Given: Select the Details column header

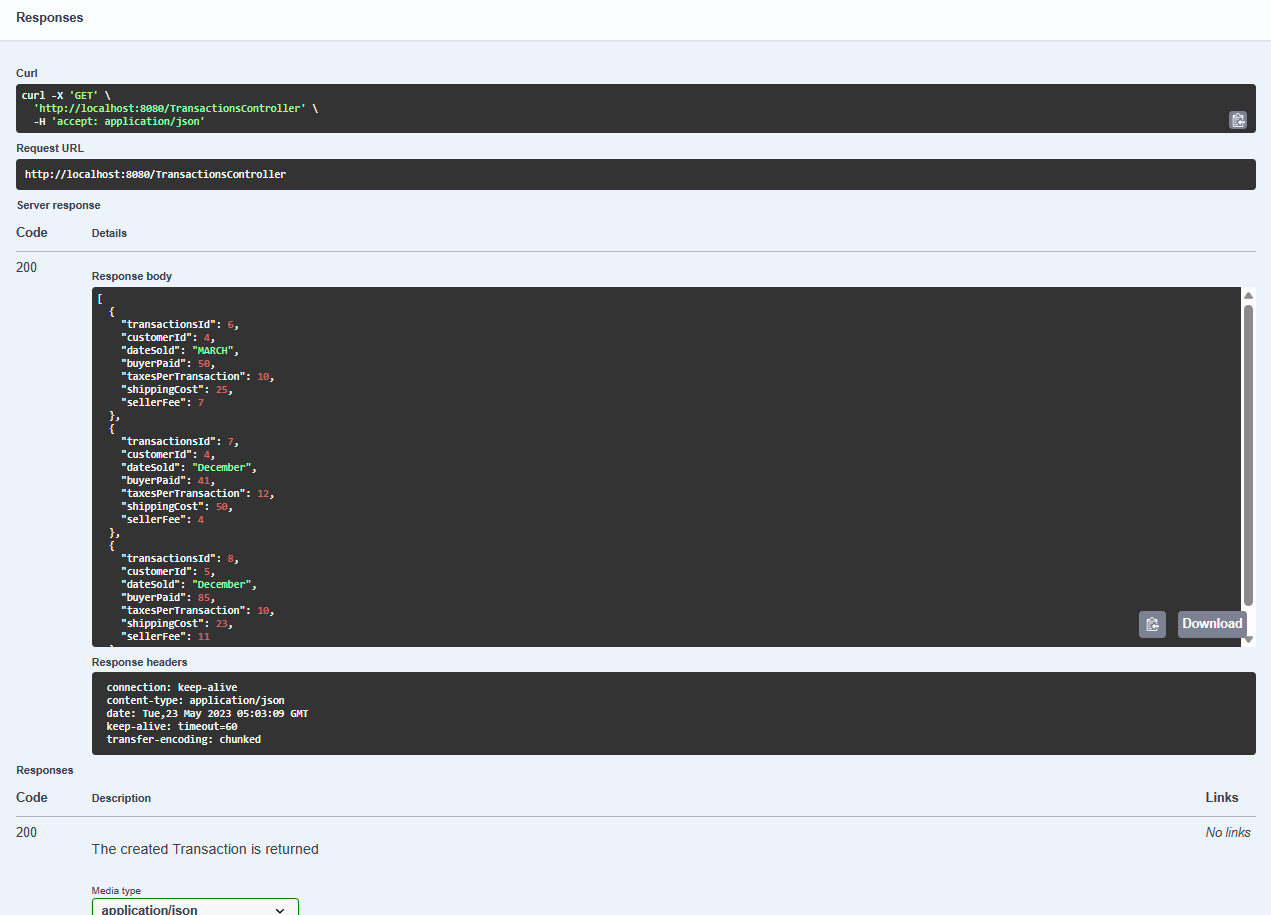Looking at the screenshot, I should coord(109,232).
